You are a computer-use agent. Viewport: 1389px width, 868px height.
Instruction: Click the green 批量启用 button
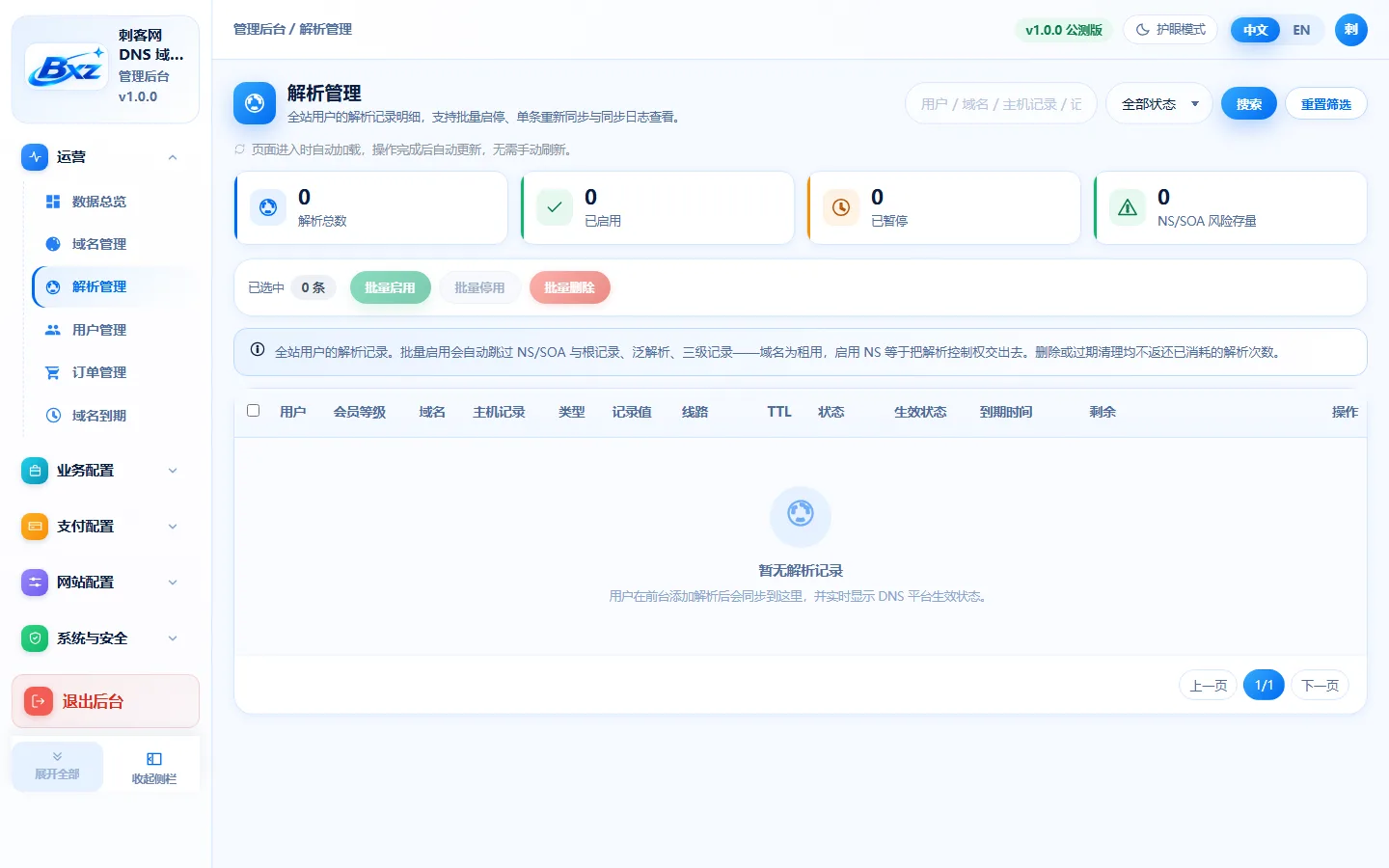pyautogui.click(x=391, y=287)
